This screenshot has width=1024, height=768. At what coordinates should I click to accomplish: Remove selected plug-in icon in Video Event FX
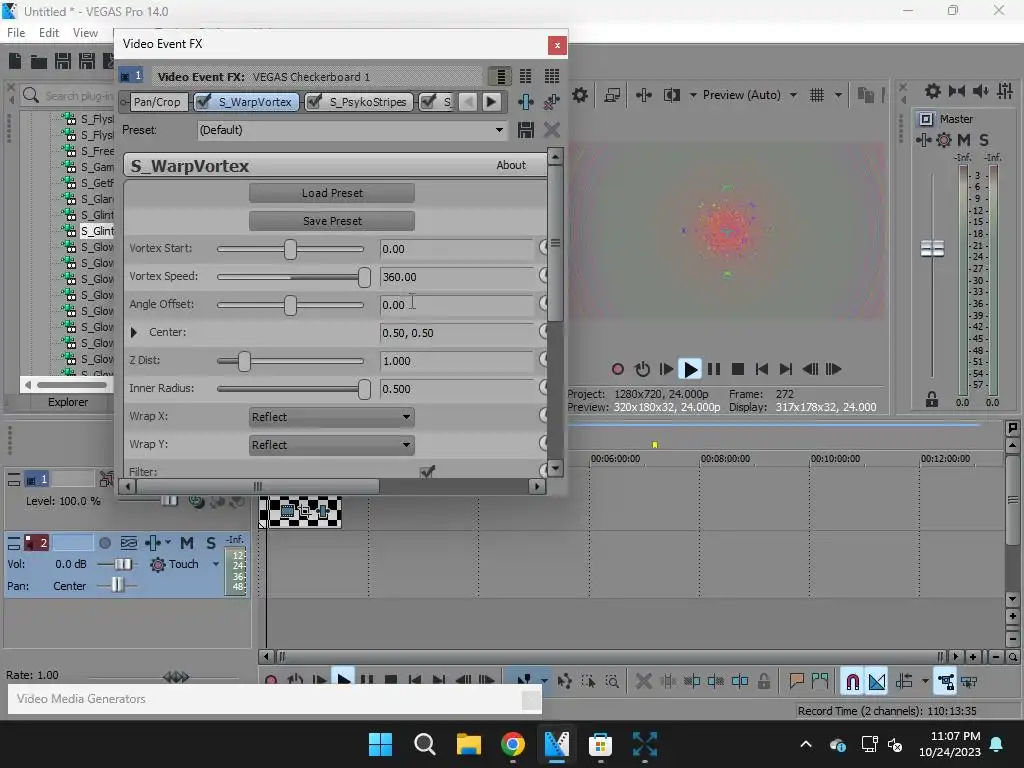(x=551, y=102)
